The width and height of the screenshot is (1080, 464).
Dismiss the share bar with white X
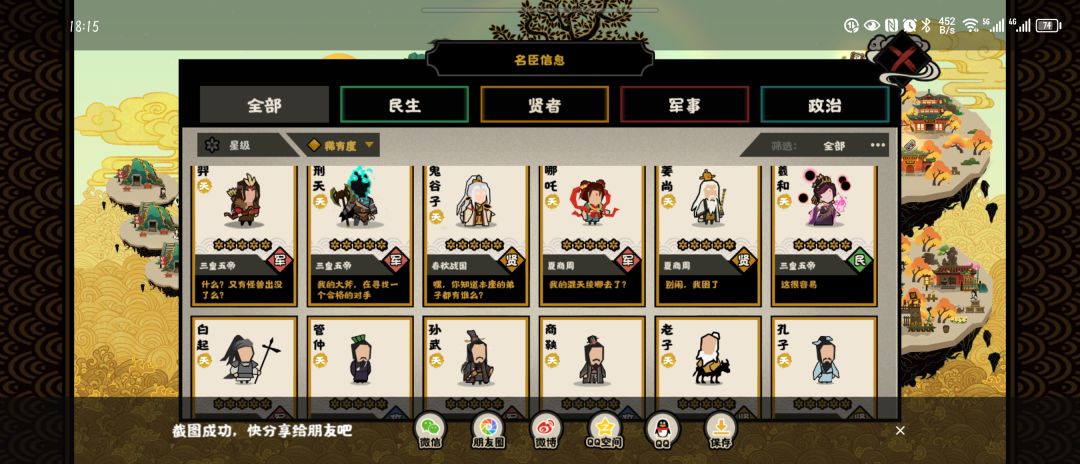click(x=900, y=430)
